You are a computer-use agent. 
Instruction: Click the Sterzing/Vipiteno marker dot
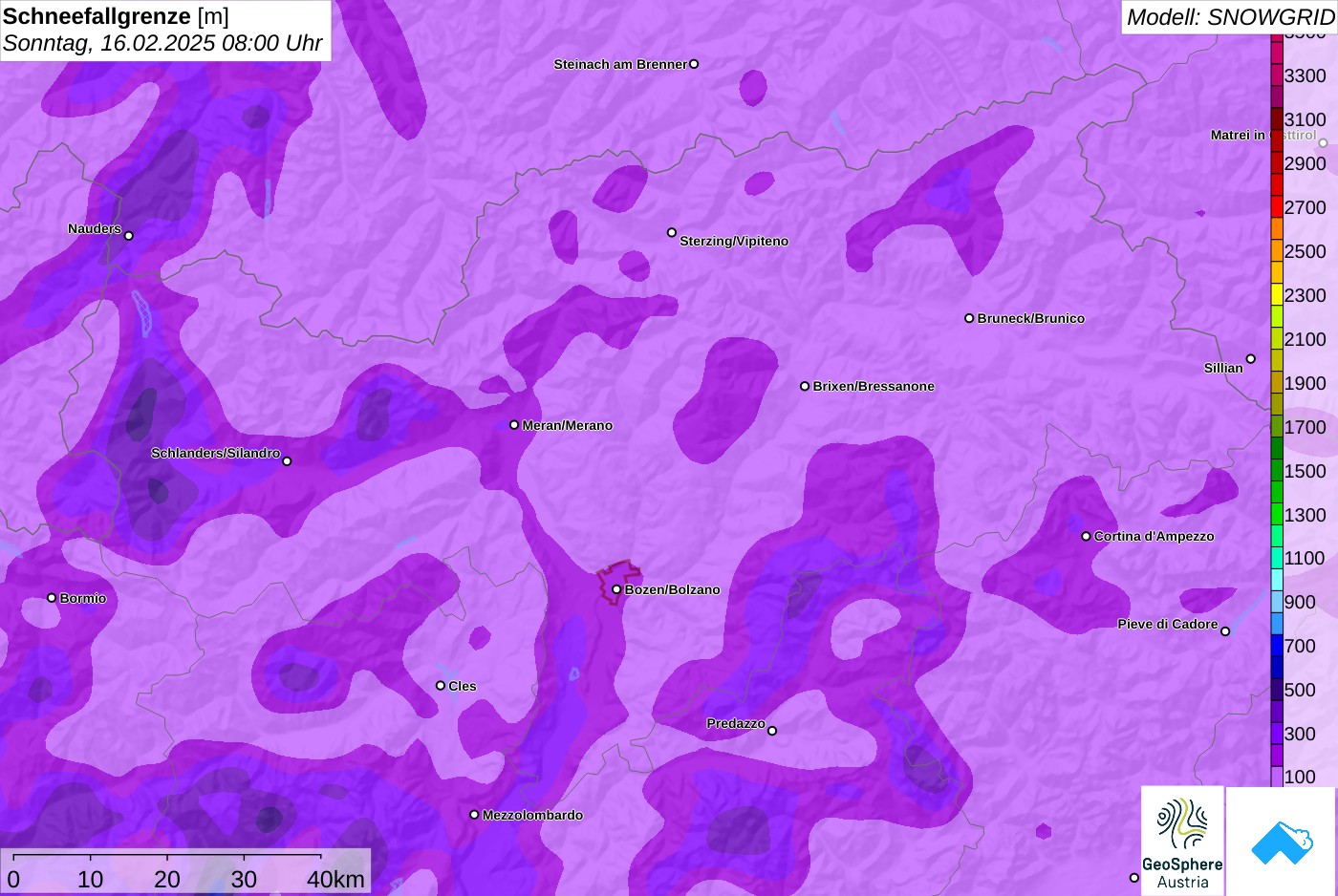(672, 232)
